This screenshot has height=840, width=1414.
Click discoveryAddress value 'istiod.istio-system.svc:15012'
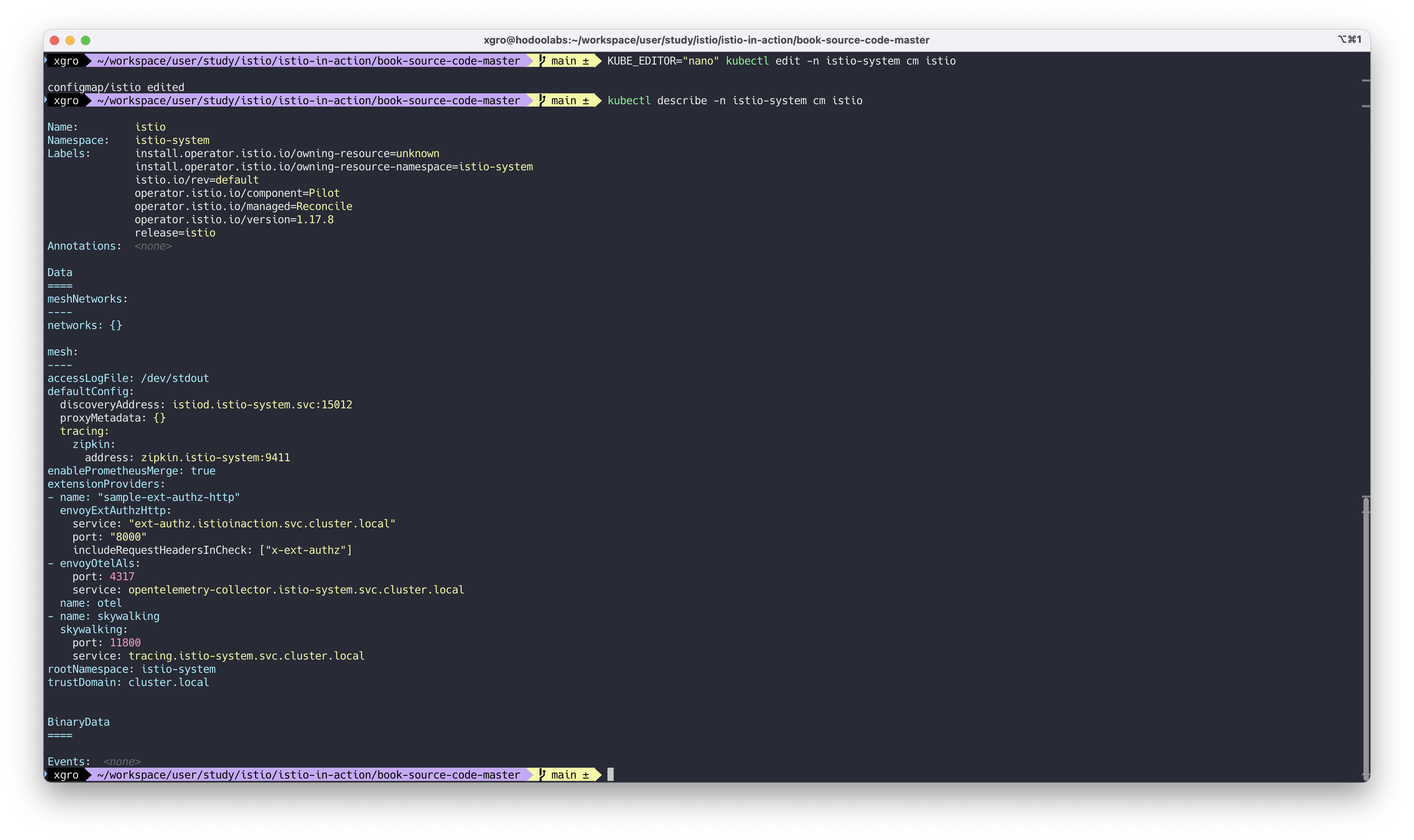(x=262, y=405)
